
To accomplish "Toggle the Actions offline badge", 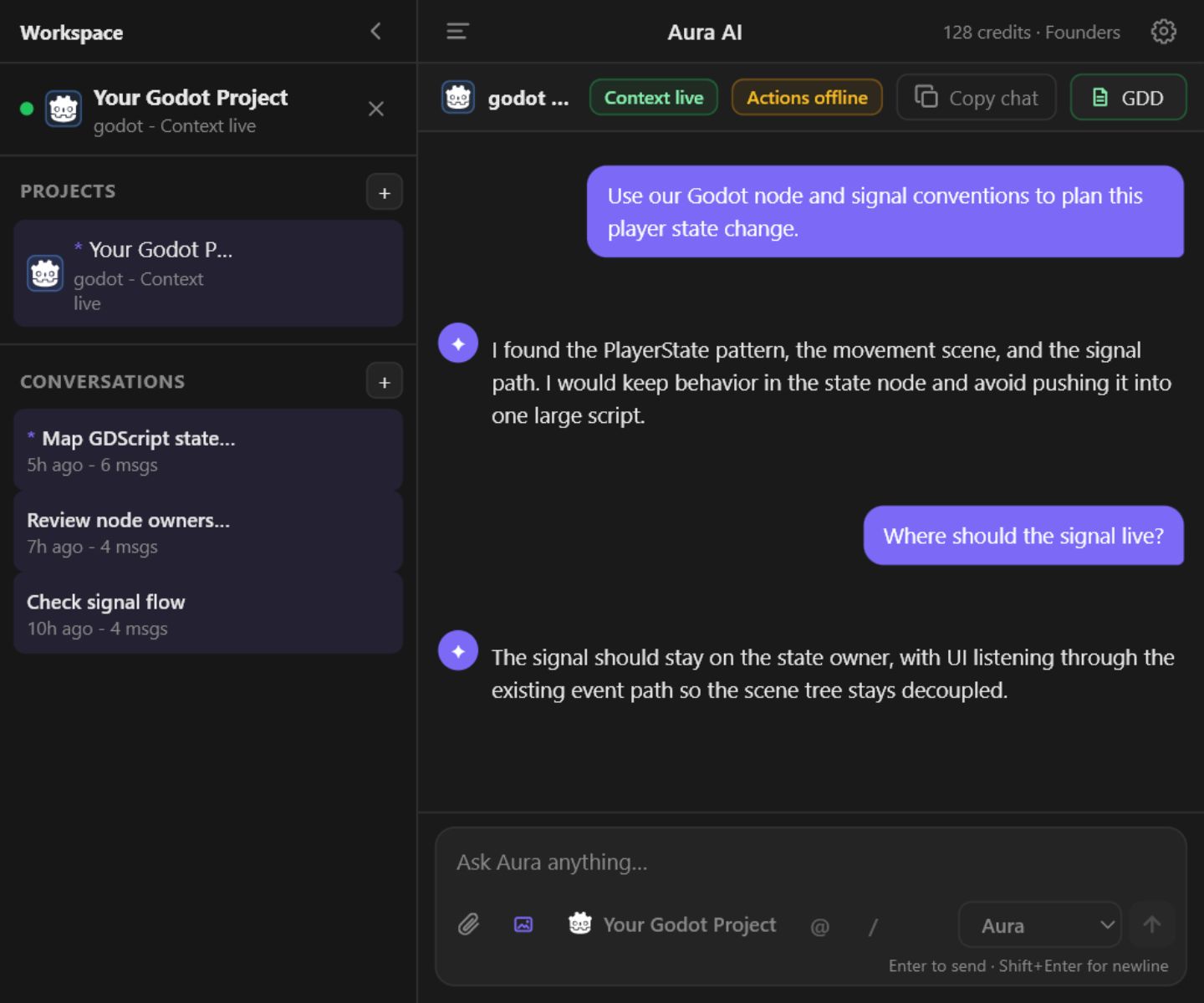I will point(807,98).
